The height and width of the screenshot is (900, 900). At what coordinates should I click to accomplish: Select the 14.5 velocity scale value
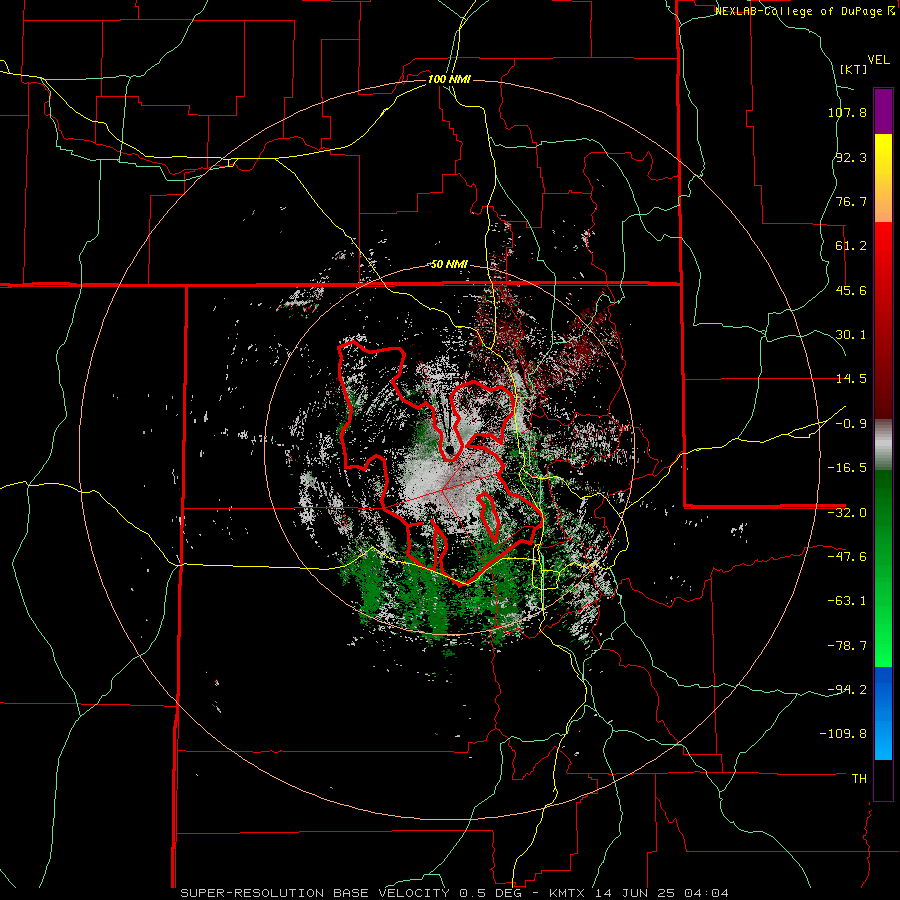(x=851, y=379)
